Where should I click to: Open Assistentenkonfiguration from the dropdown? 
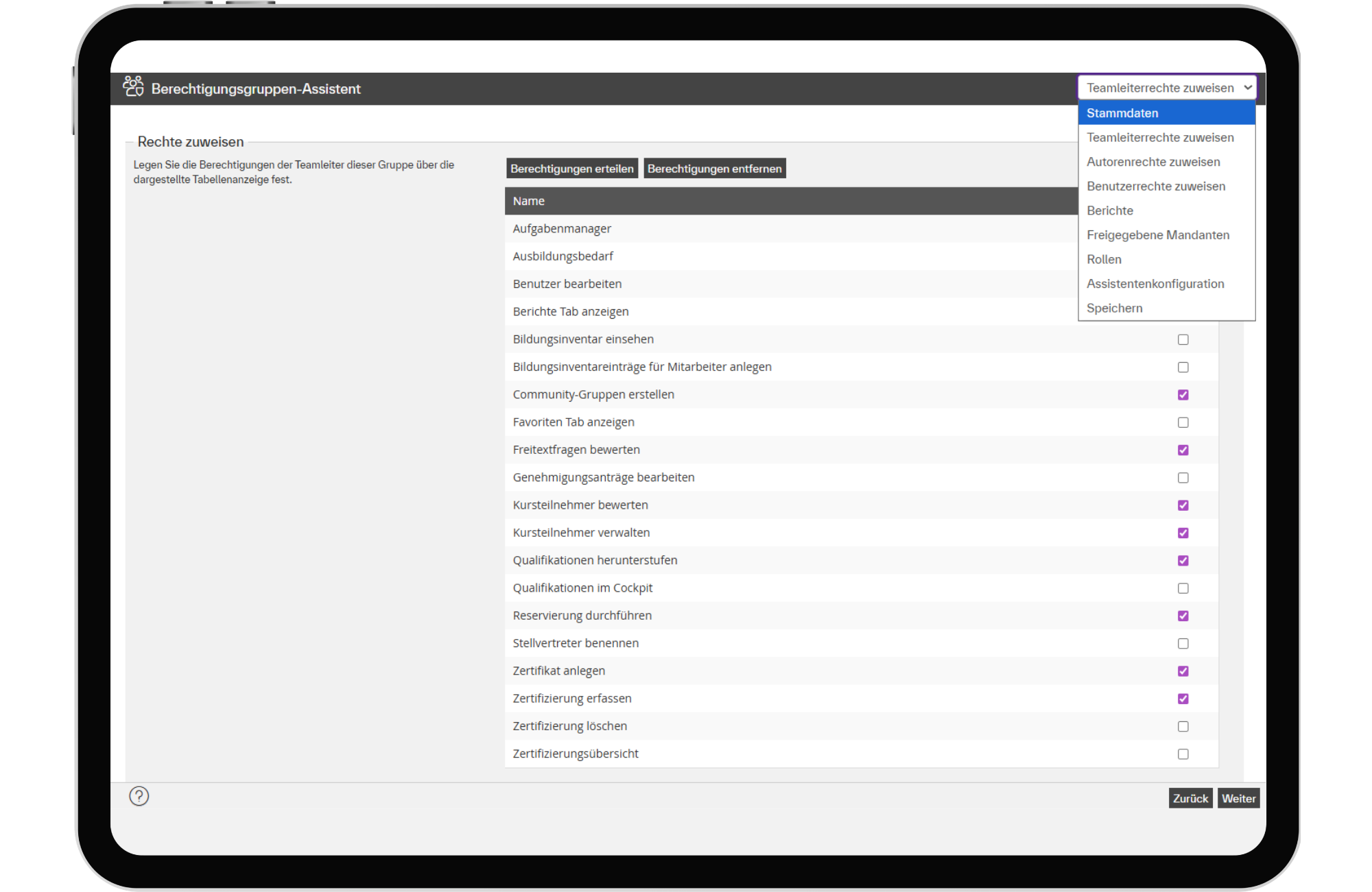click(1167, 283)
